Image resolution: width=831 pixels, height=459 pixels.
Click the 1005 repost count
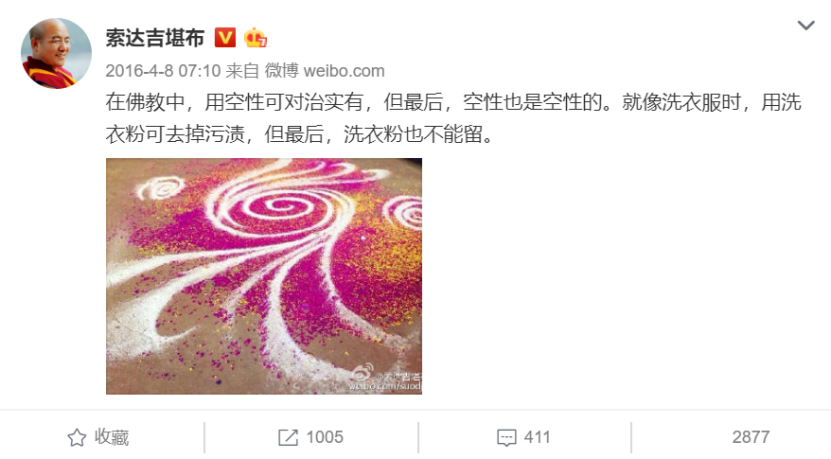tap(325, 437)
